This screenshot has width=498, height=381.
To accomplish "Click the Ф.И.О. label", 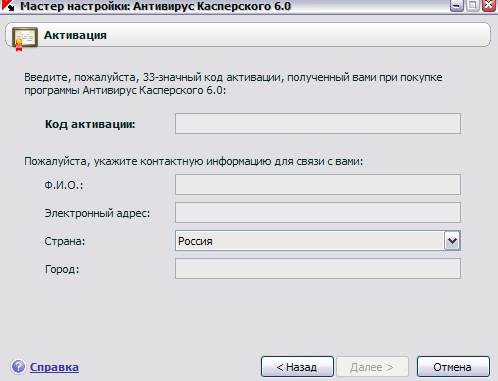I will (64, 185).
